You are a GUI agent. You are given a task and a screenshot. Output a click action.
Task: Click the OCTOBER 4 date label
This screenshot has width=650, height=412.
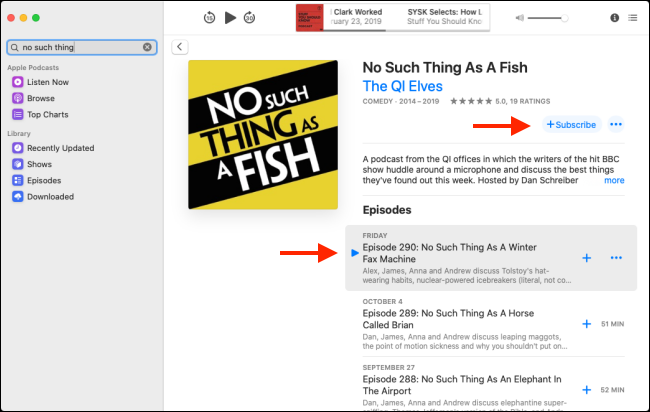(x=382, y=301)
